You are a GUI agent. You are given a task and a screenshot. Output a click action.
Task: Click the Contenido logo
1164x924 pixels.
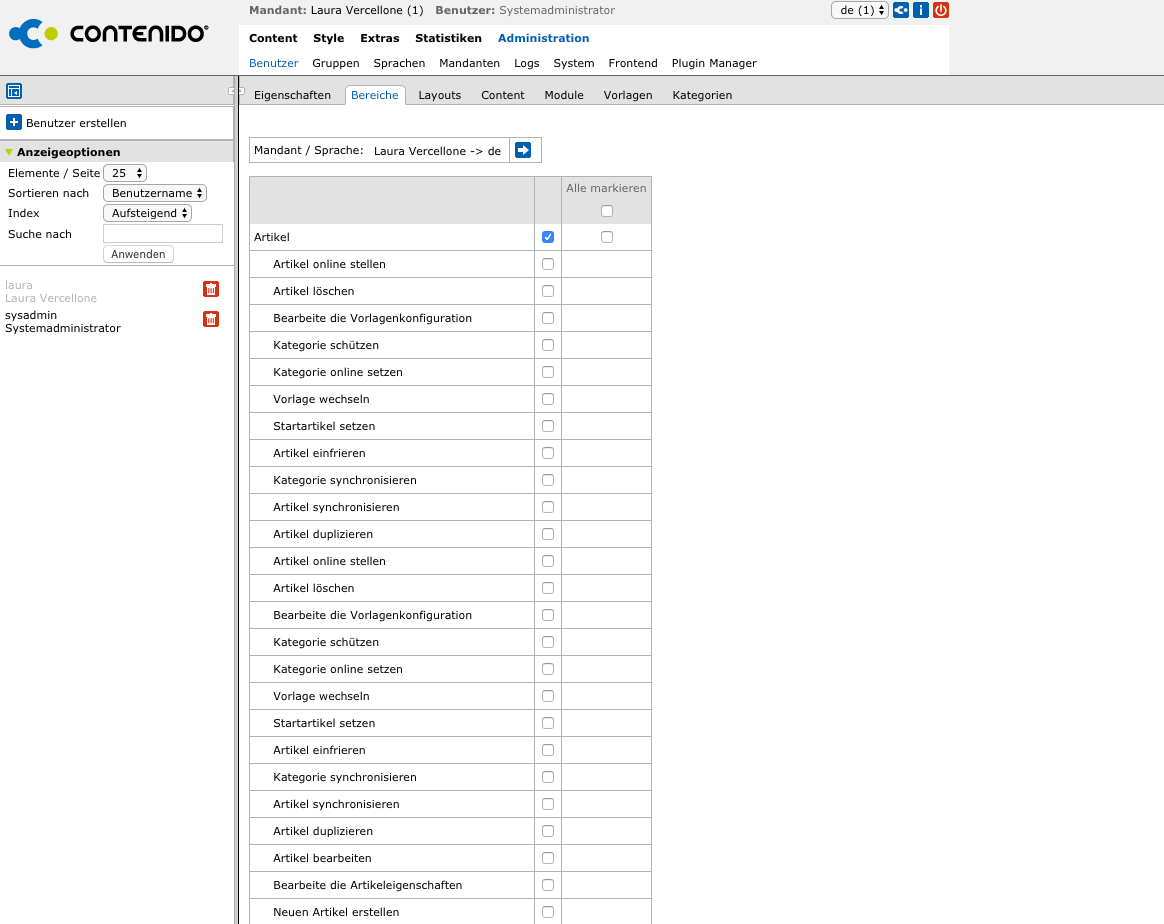[x=109, y=34]
